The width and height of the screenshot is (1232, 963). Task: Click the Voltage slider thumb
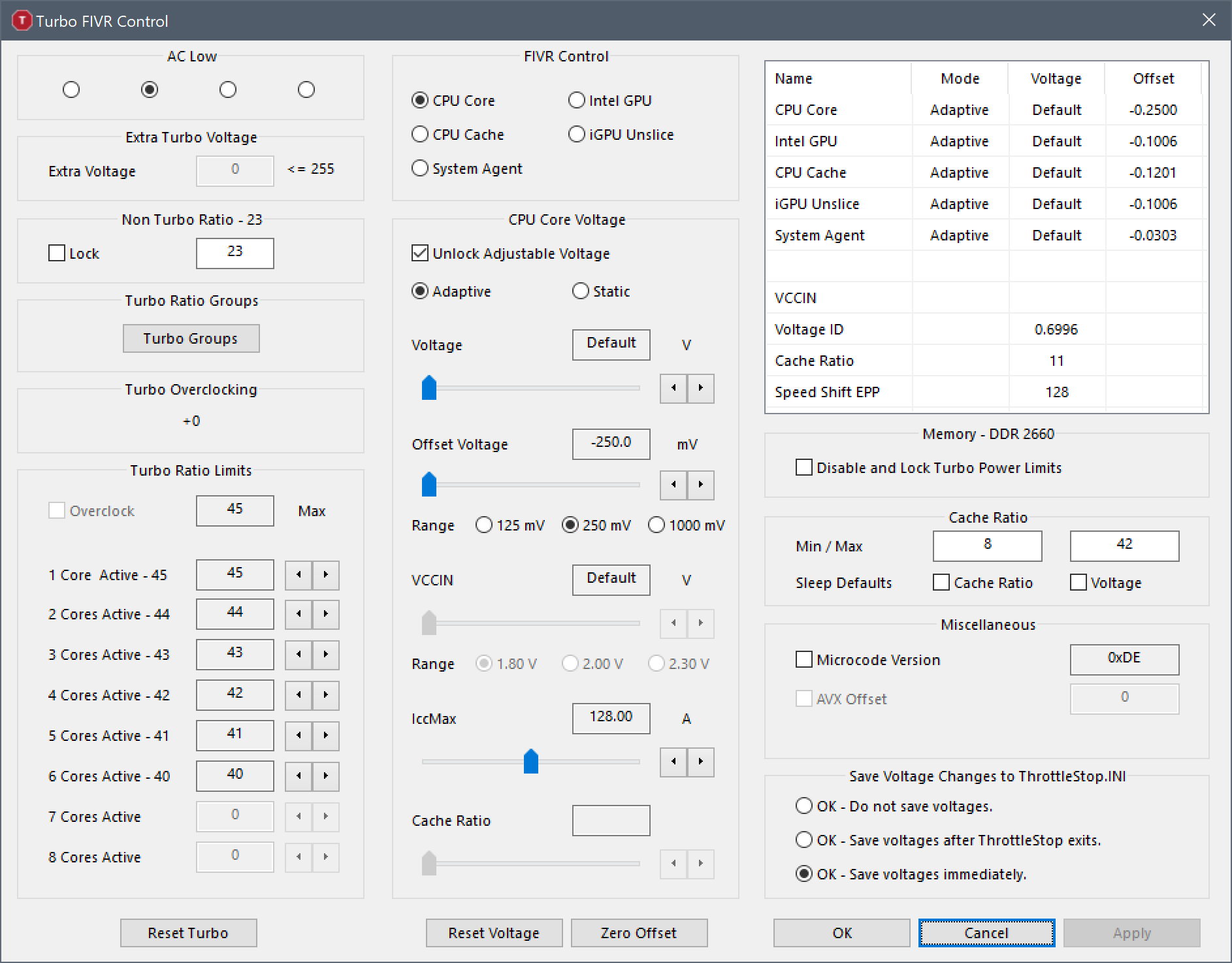click(x=429, y=387)
